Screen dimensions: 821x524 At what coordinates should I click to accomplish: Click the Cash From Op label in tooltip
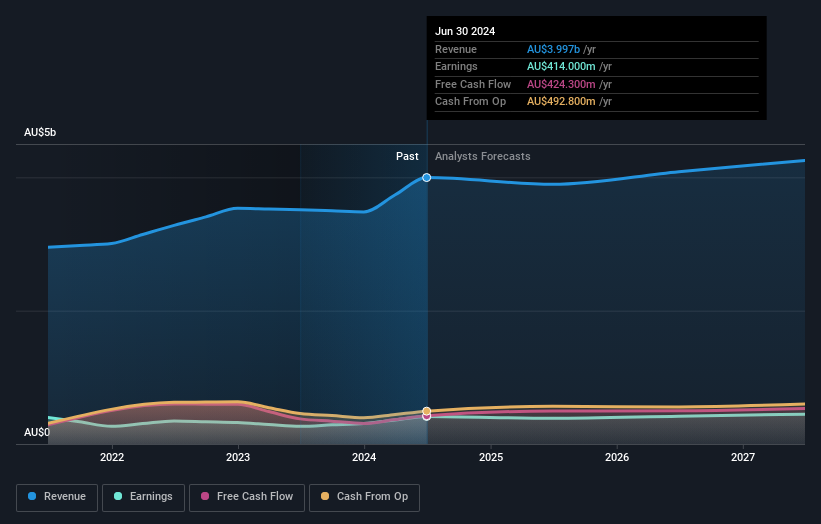point(470,102)
